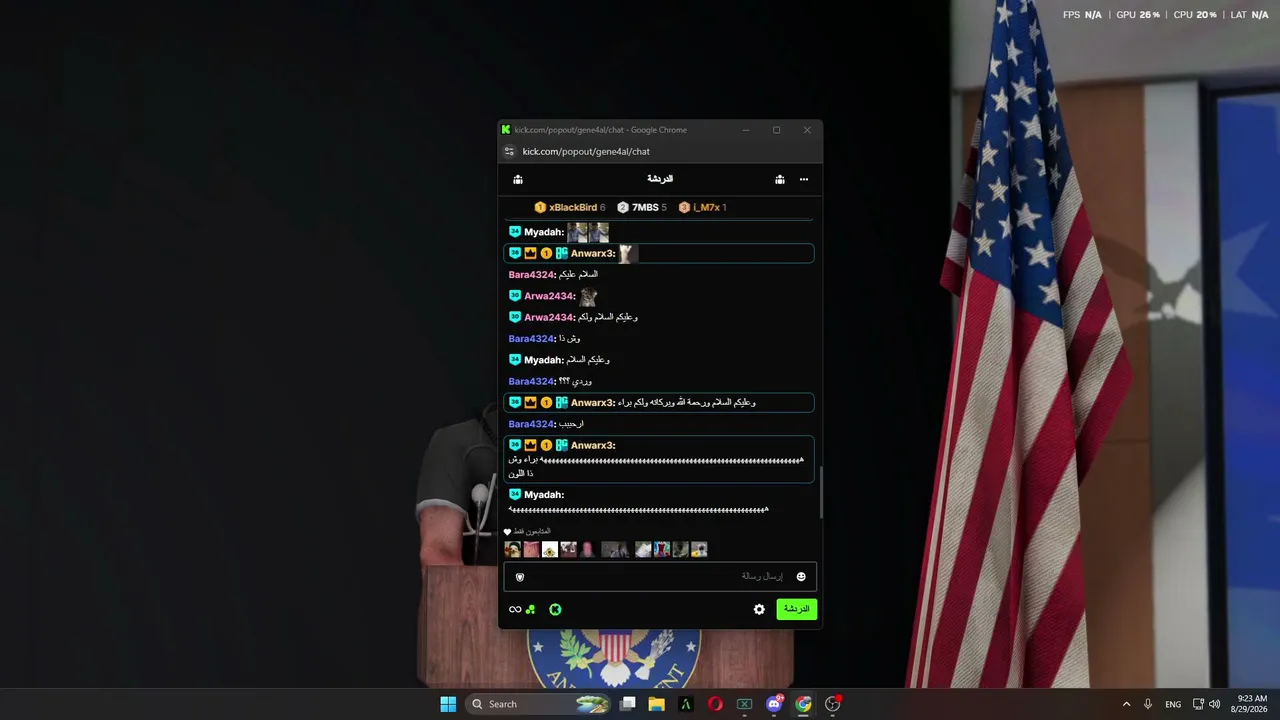The width and height of the screenshot is (1280, 720).
Task: Open i_M7x profile from the leaderboard
Action: pyautogui.click(x=706, y=207)
